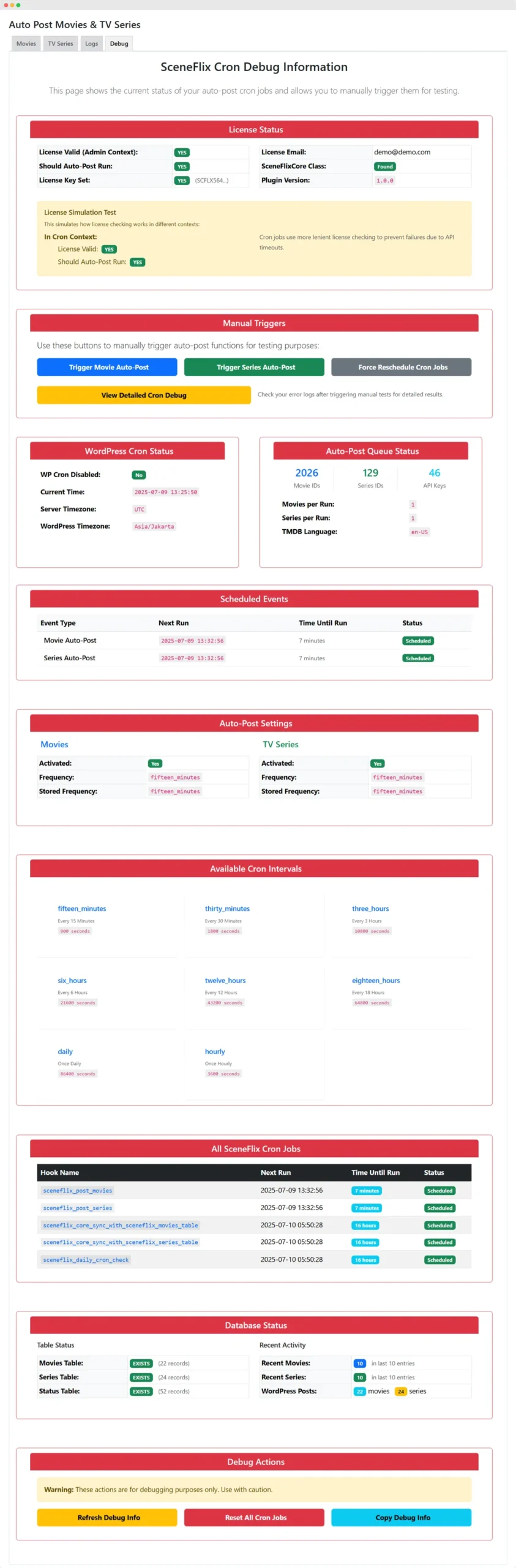This screenshot has height=1568, width=516.
Task: Select the Debug tab
Action: coord(119,43)
